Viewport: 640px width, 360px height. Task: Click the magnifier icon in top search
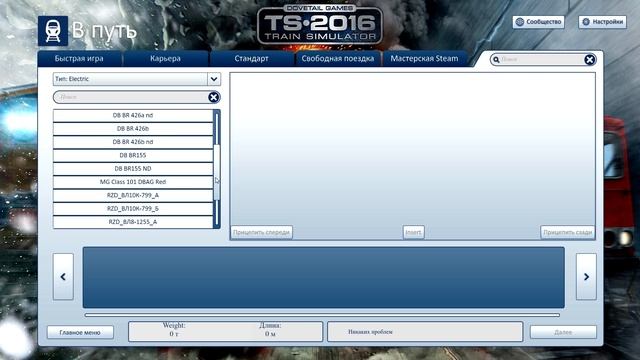coord(496,60)
